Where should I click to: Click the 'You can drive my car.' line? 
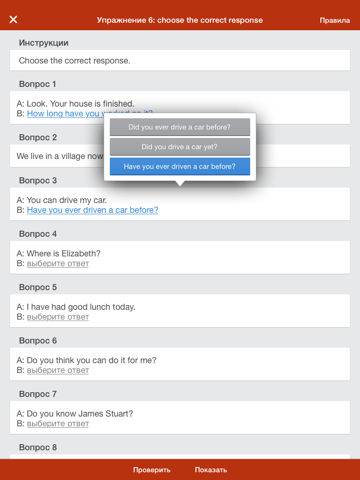tap(62, 200)
